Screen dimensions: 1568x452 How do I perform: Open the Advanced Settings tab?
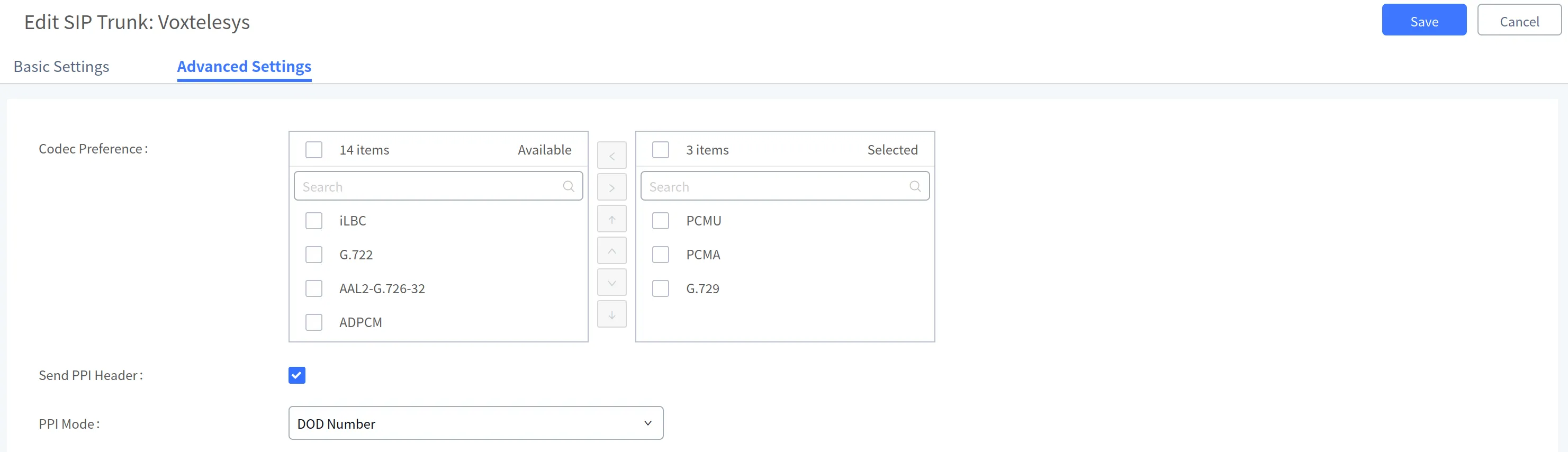point(244,66)
